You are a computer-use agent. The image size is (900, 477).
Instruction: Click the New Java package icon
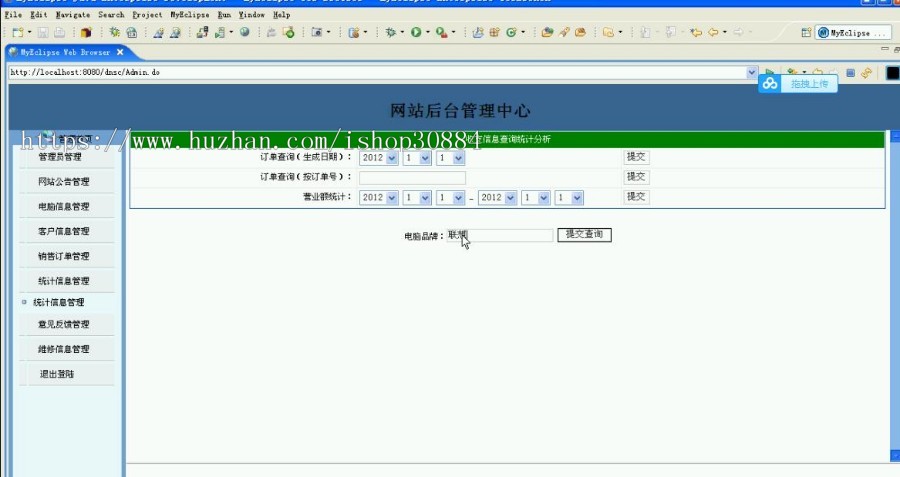494,33
